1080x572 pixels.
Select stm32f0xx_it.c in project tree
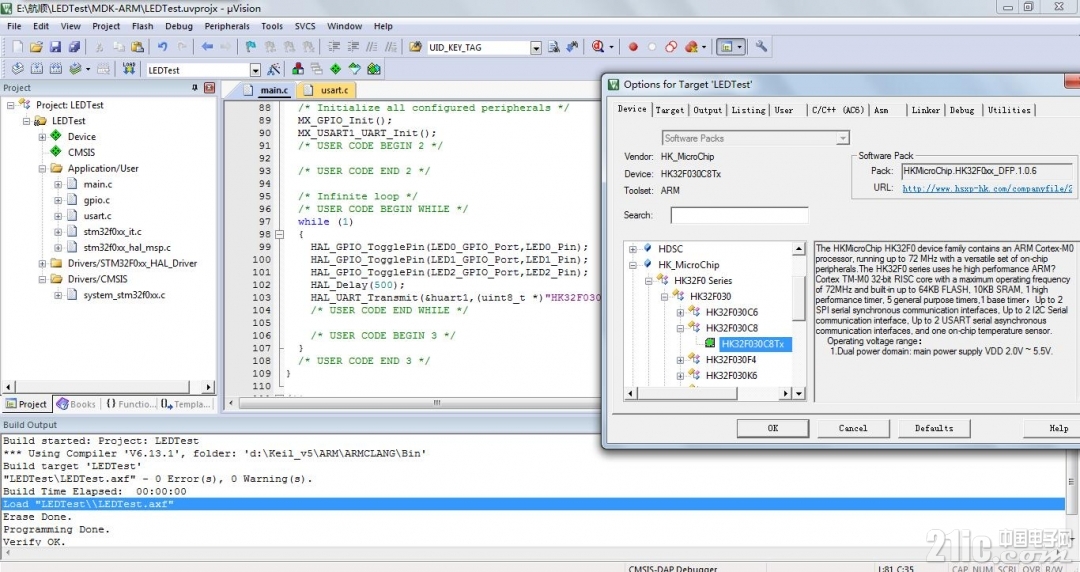pyautogui.click(x=112, y=232)
